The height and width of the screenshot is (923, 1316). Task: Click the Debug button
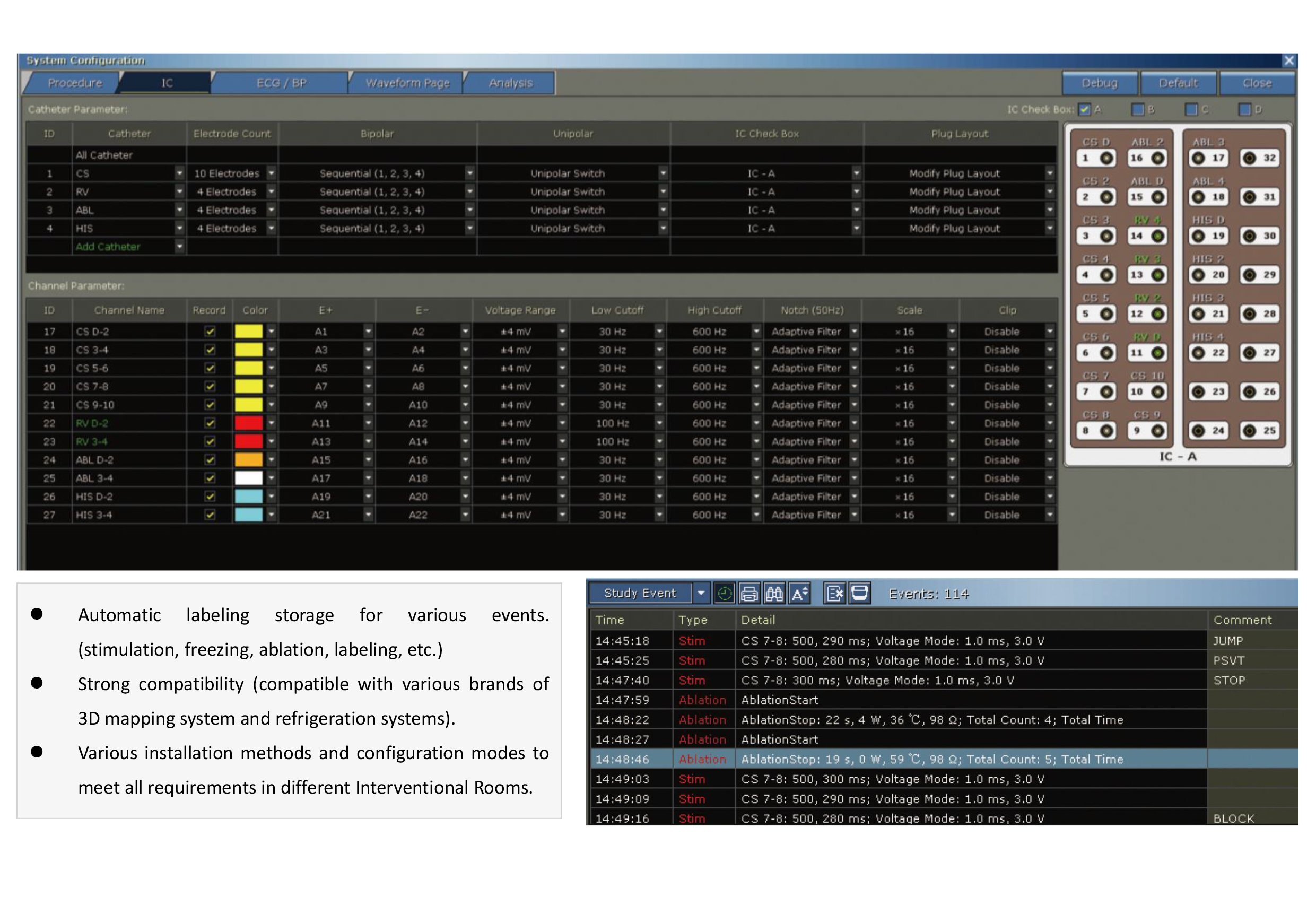pos(1100,83)
